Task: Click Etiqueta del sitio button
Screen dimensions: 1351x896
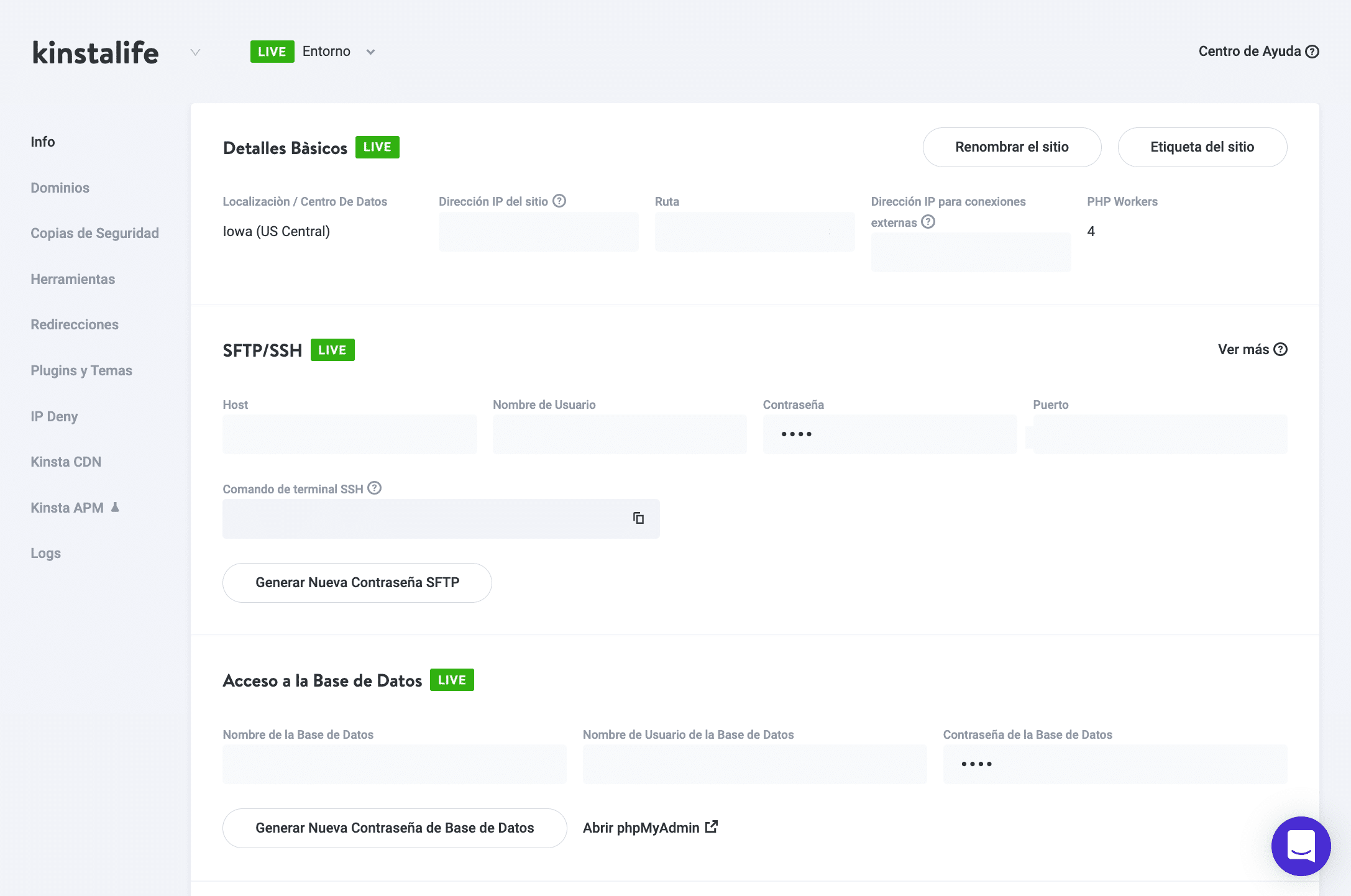Action: pyautogui.click(x=1202, y=147)
